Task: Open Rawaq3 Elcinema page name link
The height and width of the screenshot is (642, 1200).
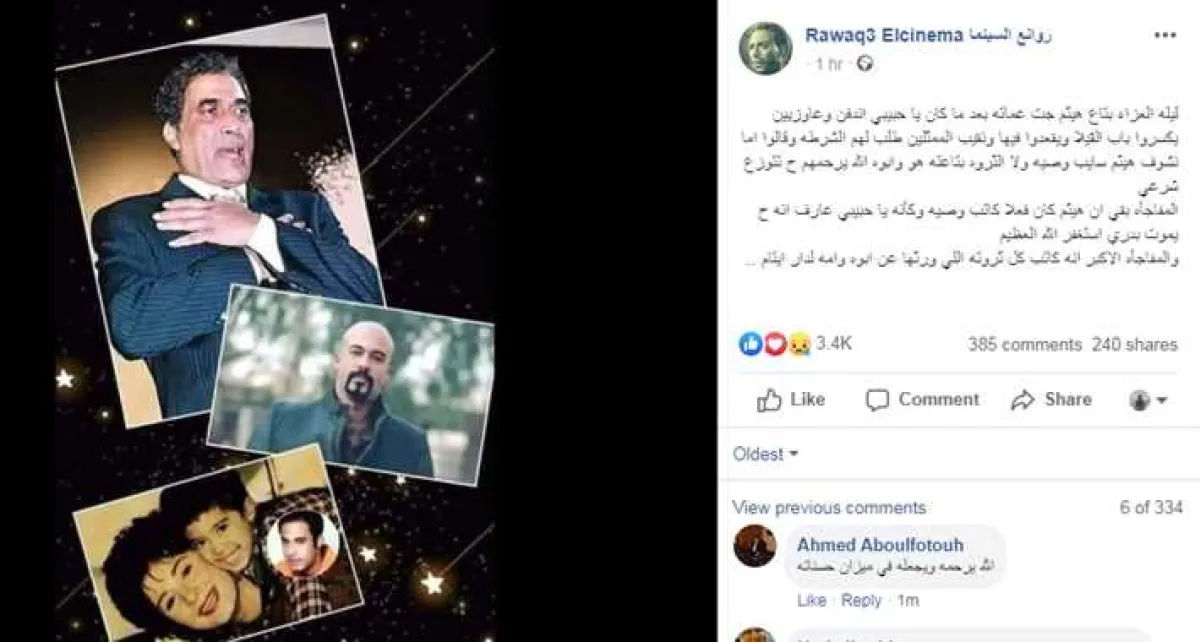Action: (928, 35)
